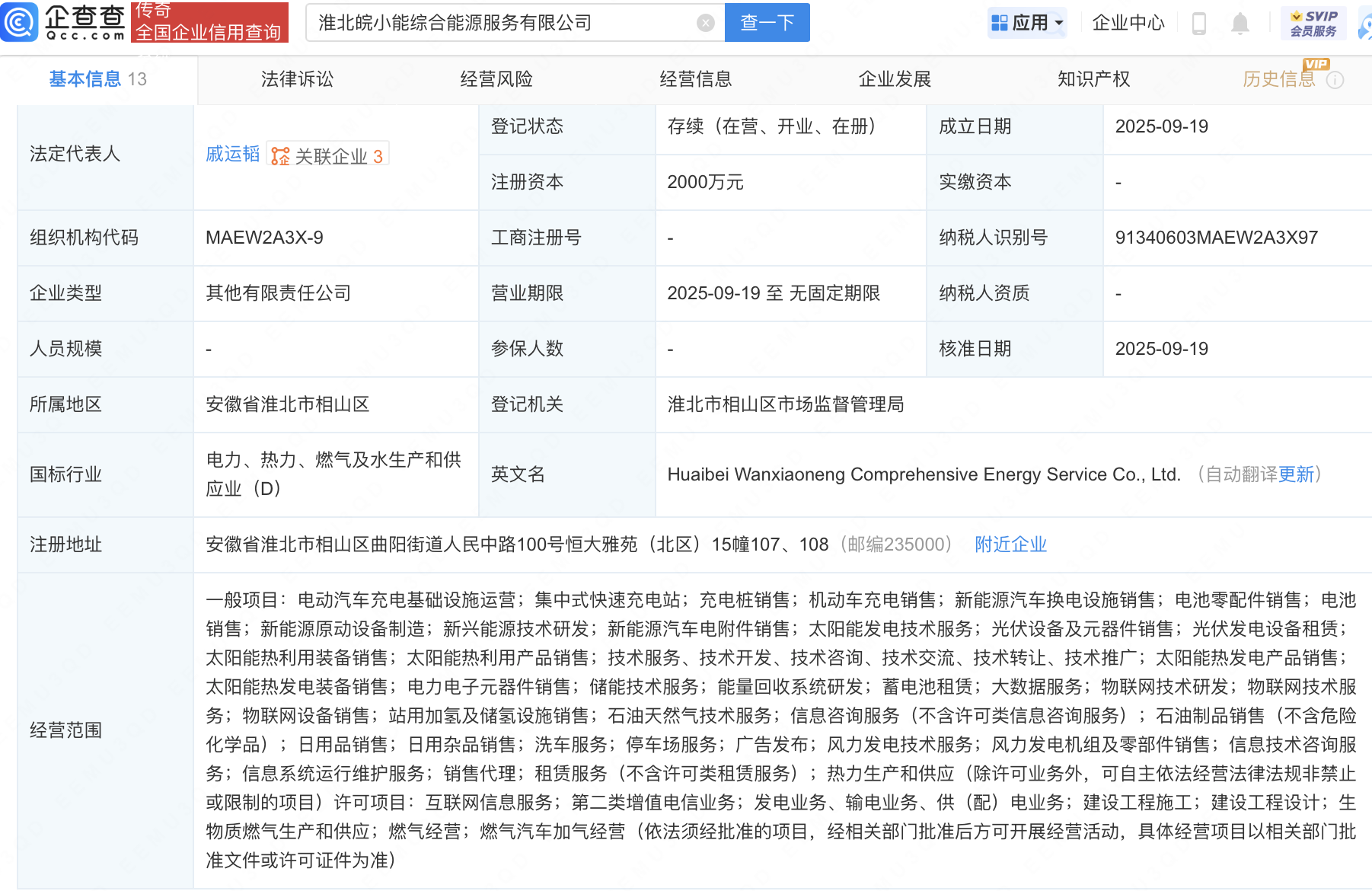Clear the search box with the X icon
The image size is (1372, 891).
[706, 24]
